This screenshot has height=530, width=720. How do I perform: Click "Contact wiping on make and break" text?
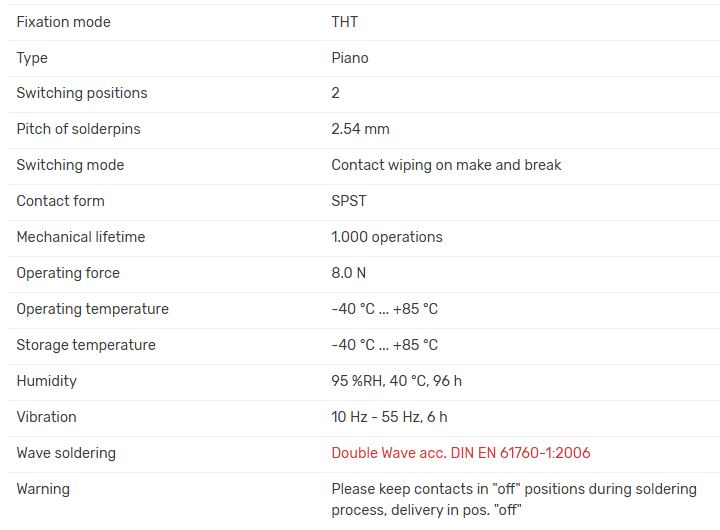tap(446, 165)
